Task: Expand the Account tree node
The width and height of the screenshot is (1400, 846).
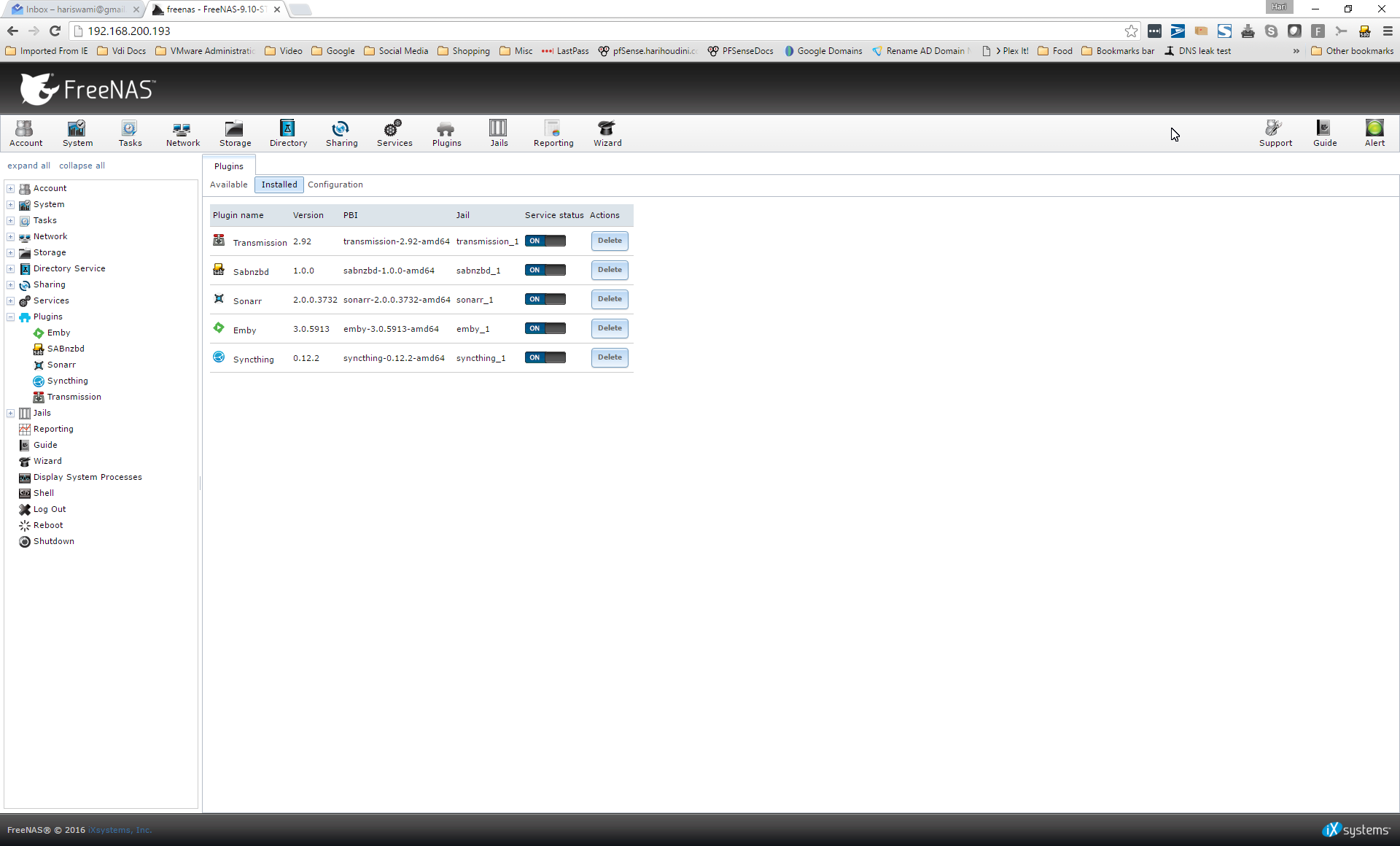Action: pyautogui.click(x=11, y=188)
